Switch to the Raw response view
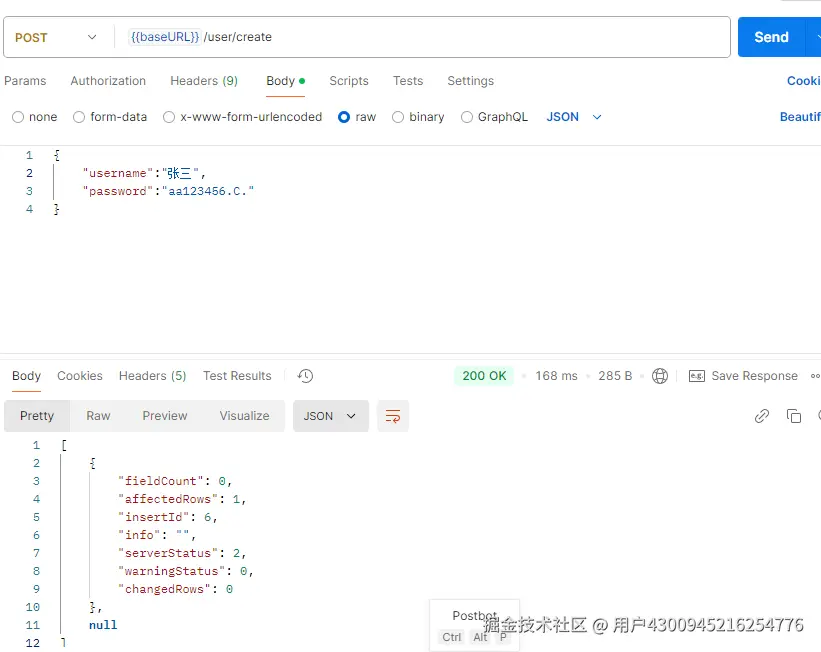 [x=98, y=416]
